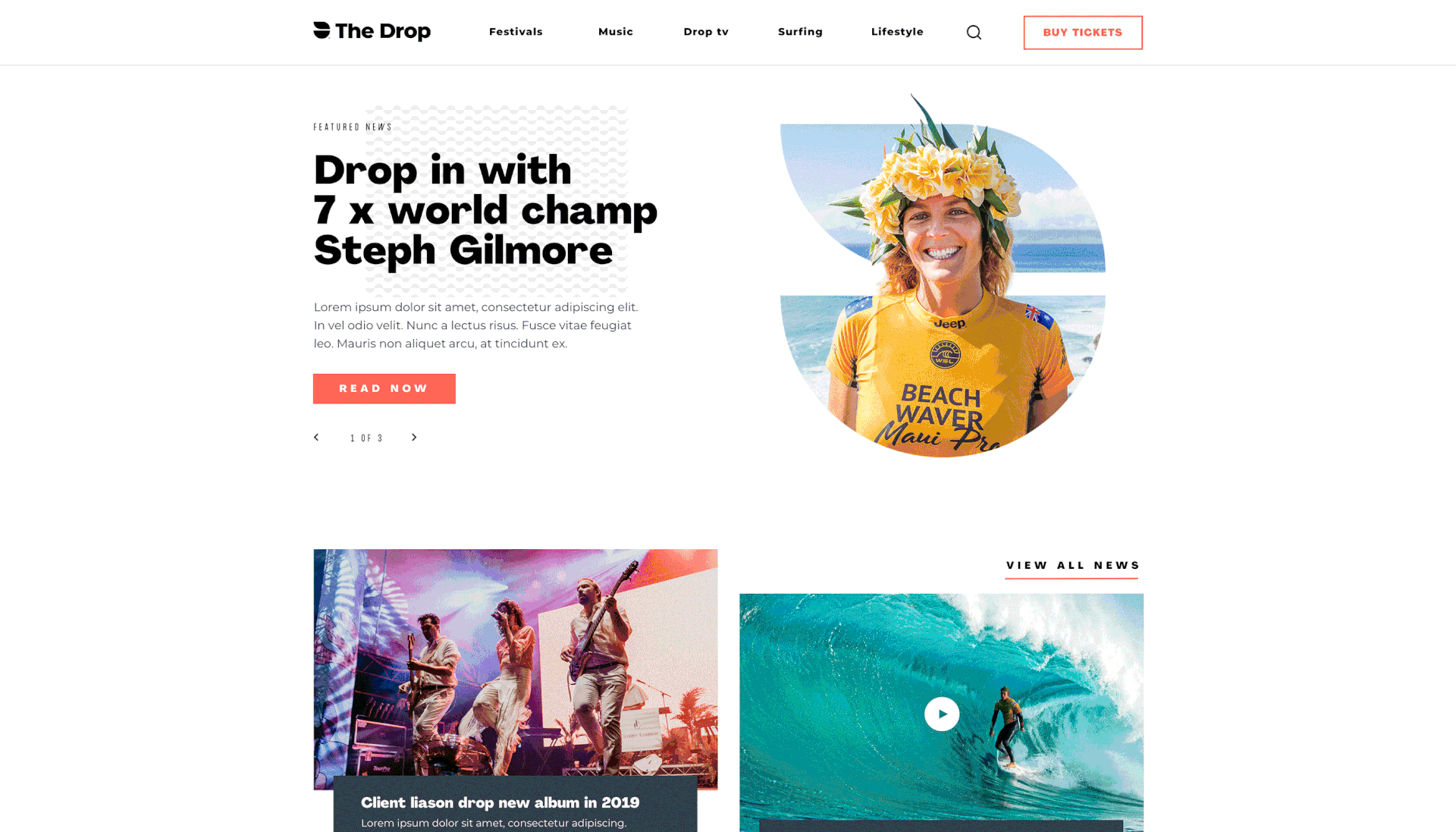Image resolution: width=1456 pixels, height=832 pixels.
Task: Click The Drop logo icon
Action: pos(322,30)
